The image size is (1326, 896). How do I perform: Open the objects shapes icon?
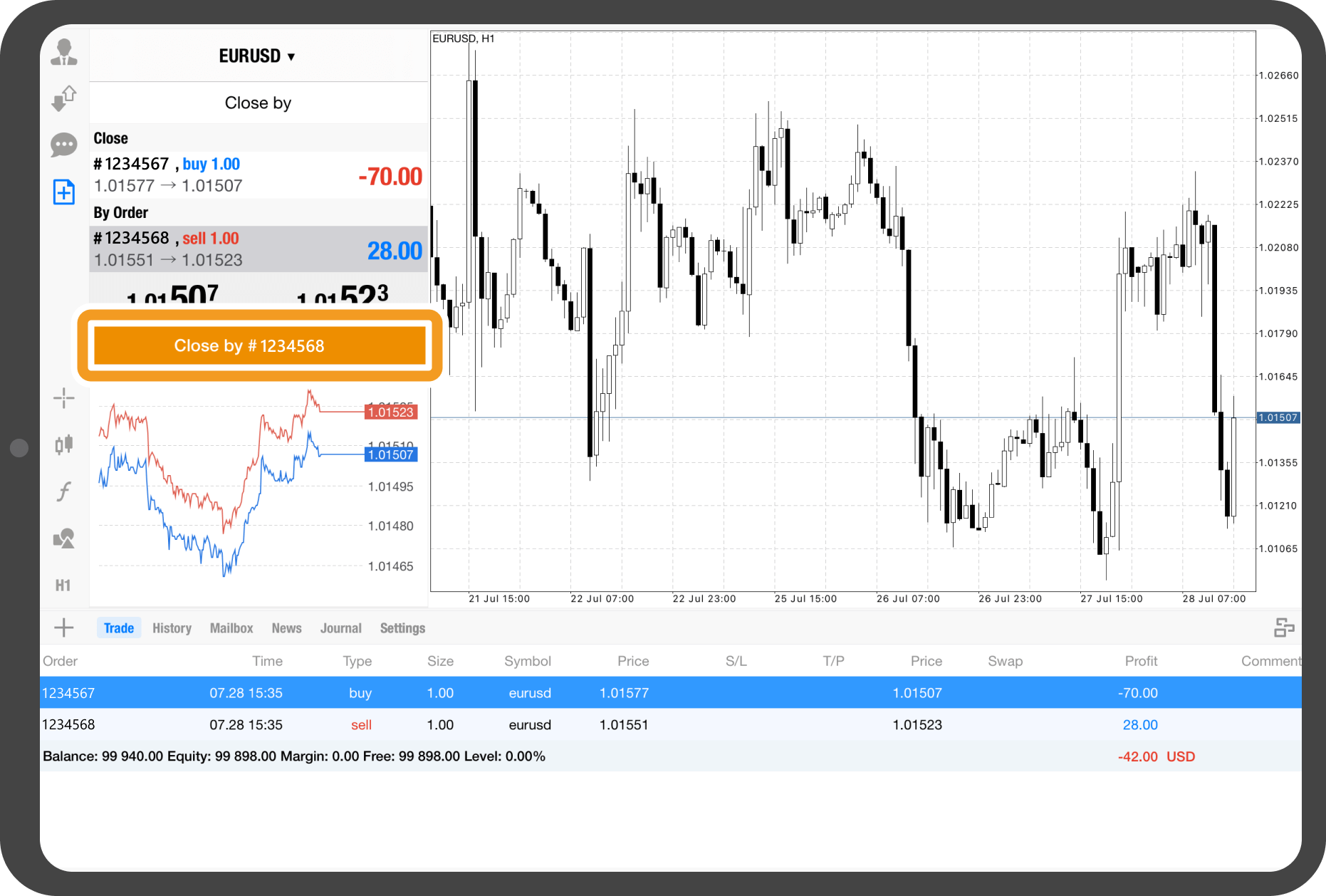click(x=64, y=538)
